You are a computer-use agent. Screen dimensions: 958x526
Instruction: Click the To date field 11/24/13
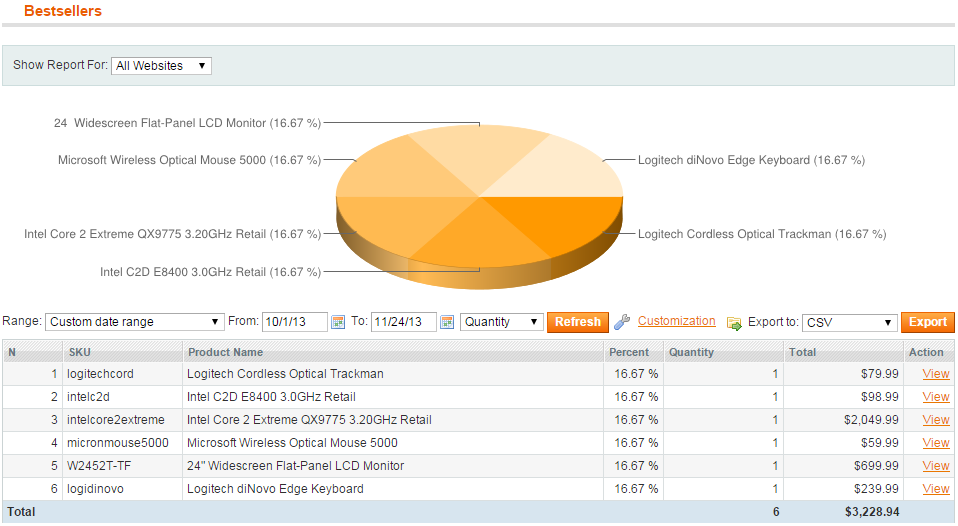click(404, 322)
